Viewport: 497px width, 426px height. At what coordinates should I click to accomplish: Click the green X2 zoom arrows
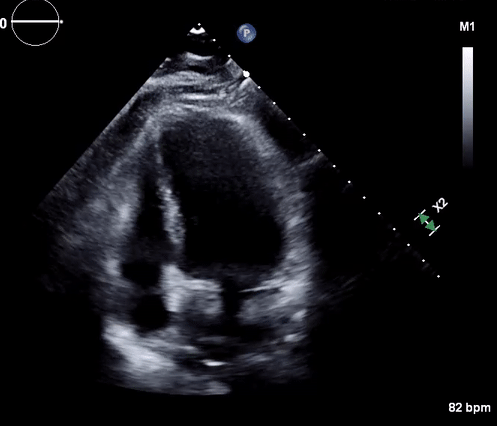[x=427, y=223]
